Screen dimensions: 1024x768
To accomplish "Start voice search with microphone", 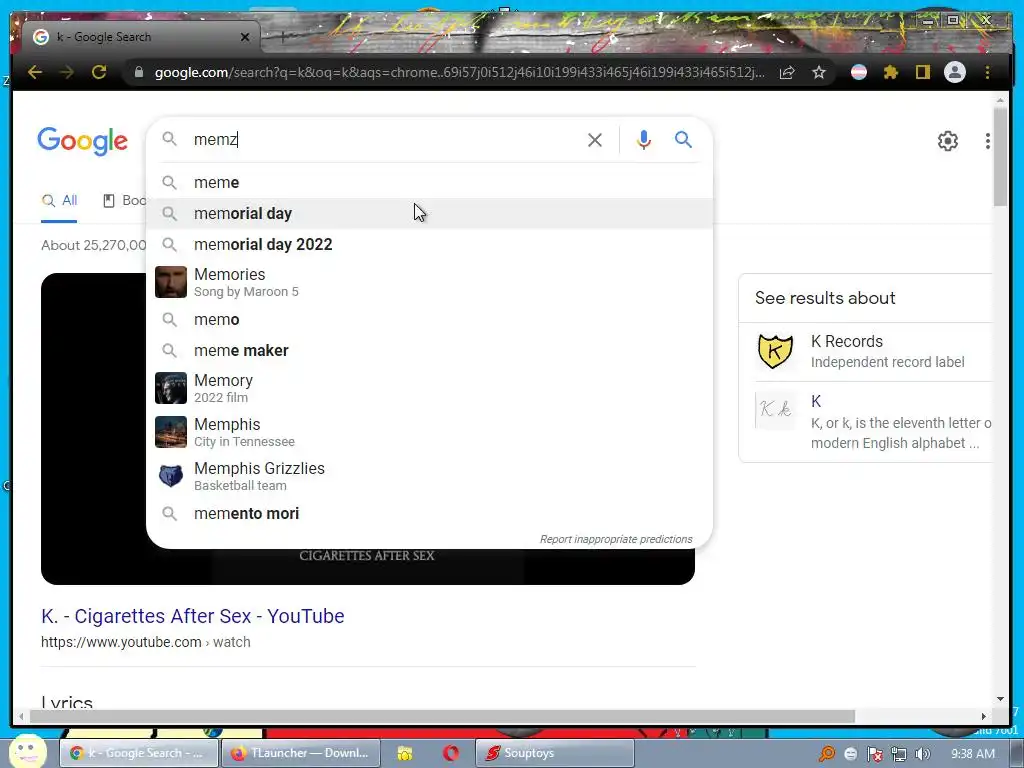I will 643,140.
